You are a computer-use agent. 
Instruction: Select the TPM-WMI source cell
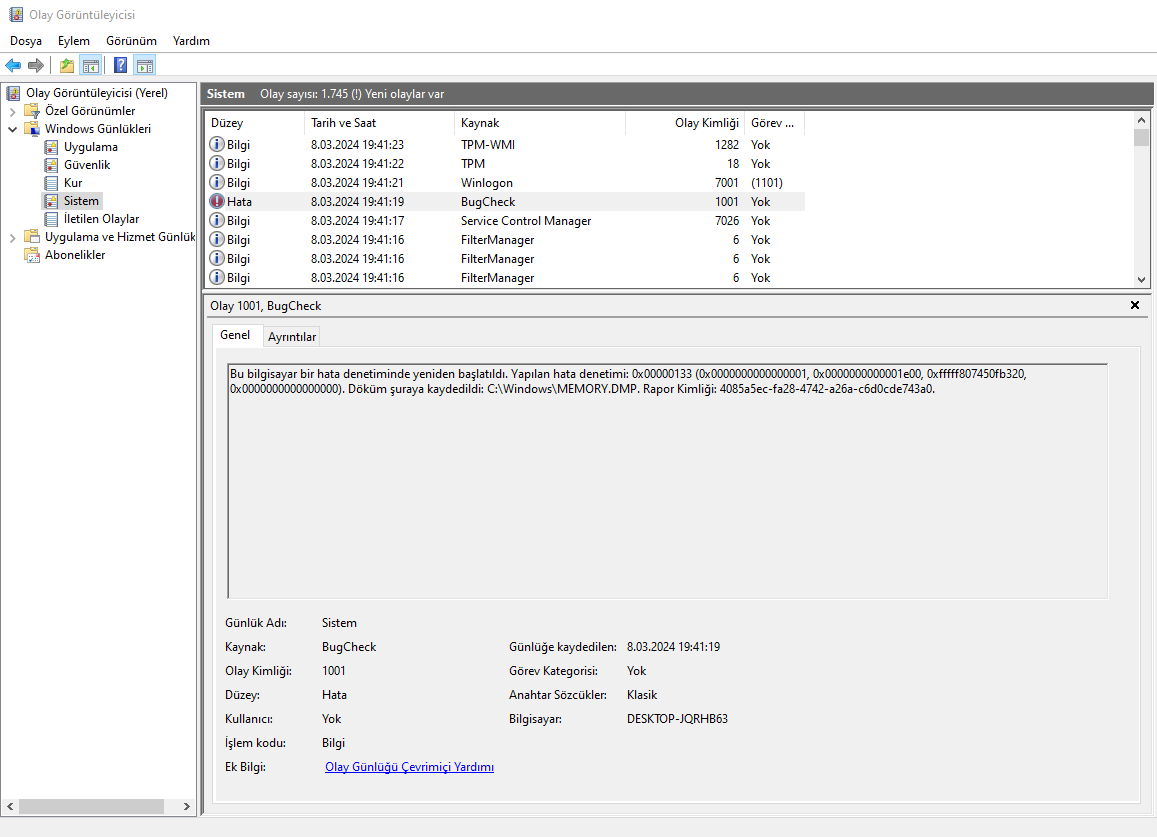coord(488,145)
